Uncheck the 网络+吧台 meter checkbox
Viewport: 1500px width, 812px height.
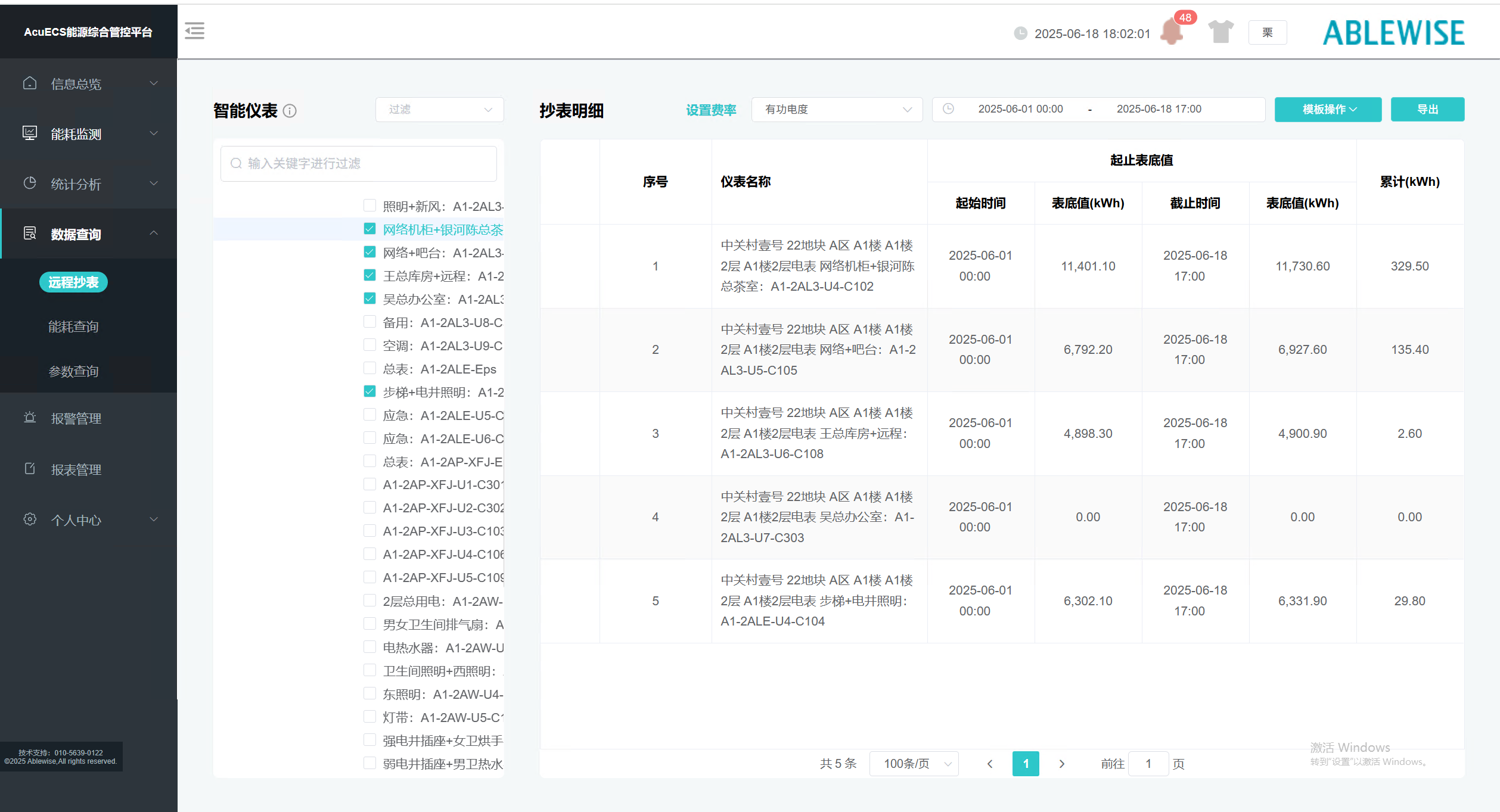pyautogui.click(x=369, y=253)
